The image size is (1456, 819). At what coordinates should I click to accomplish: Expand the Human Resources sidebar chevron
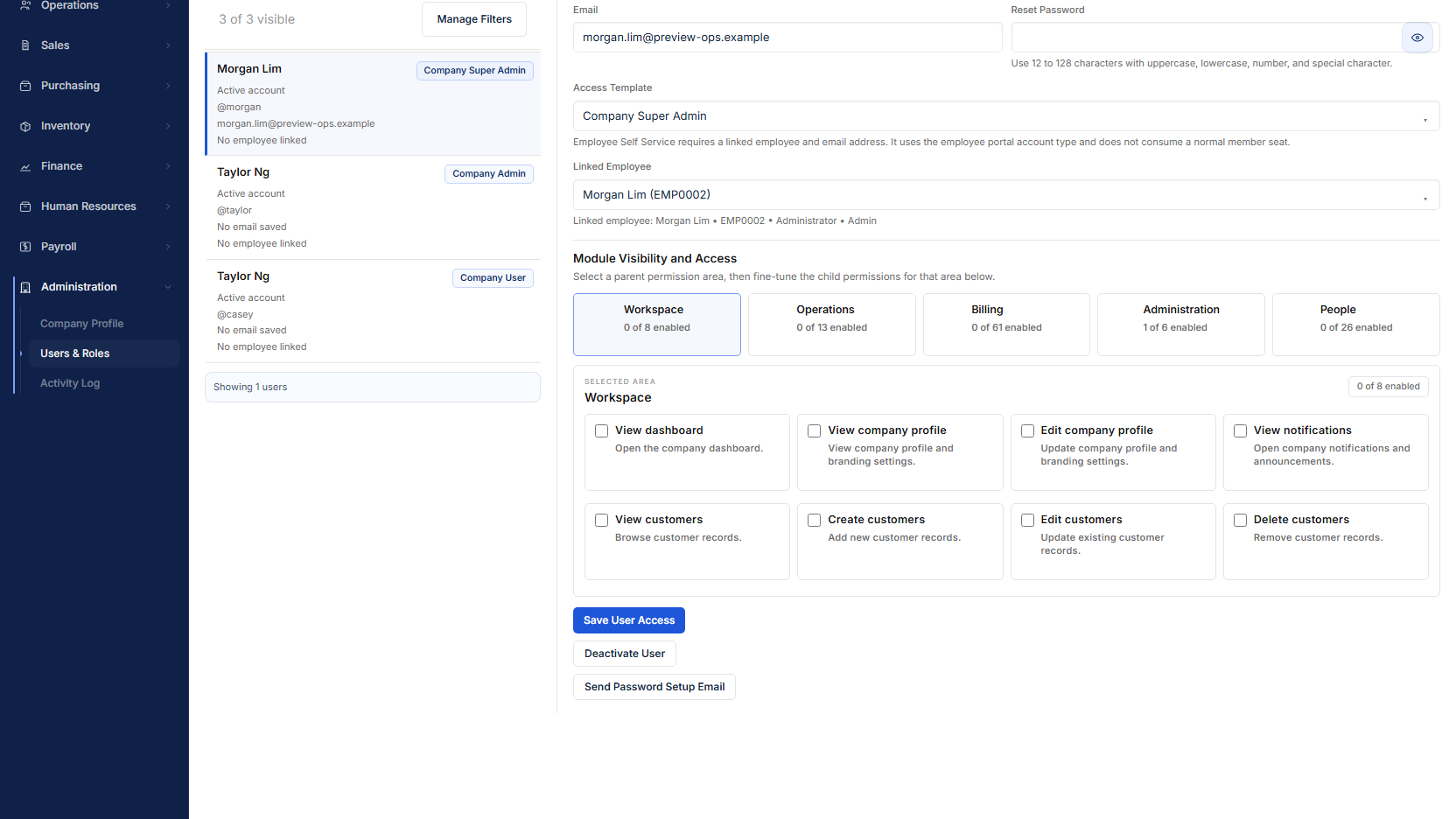tap(168, 206)
